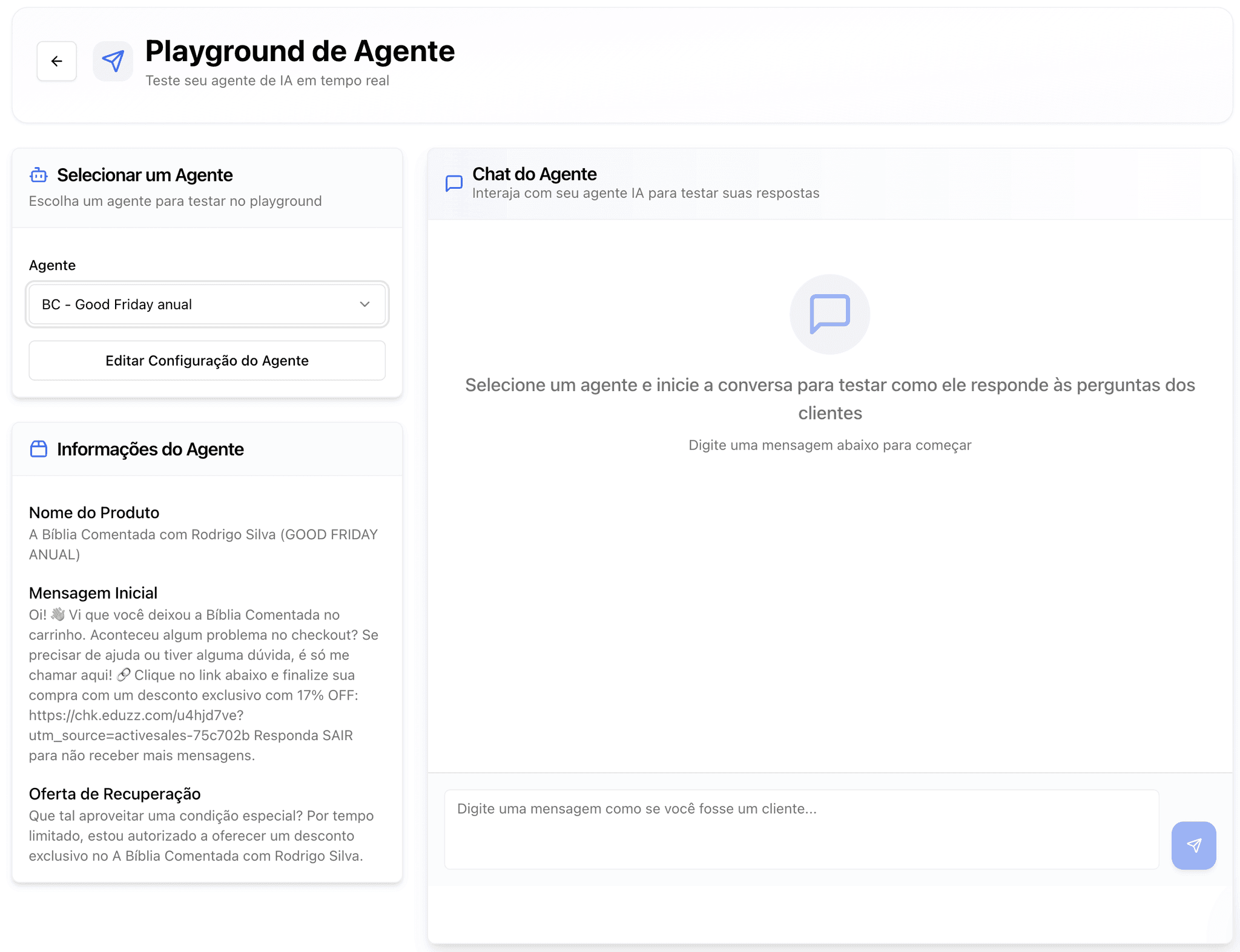Click the robot icon beside Selecionar um Agente
The image size is (1240, 952).
tap(39, 175)
